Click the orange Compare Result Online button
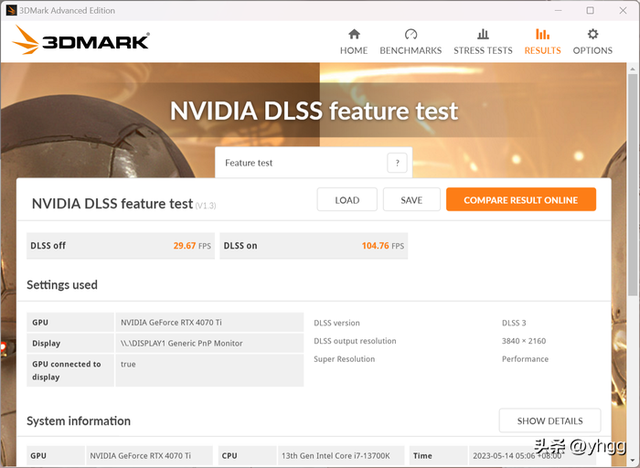Screen dimensions: 640x468 tap(520, 200)
